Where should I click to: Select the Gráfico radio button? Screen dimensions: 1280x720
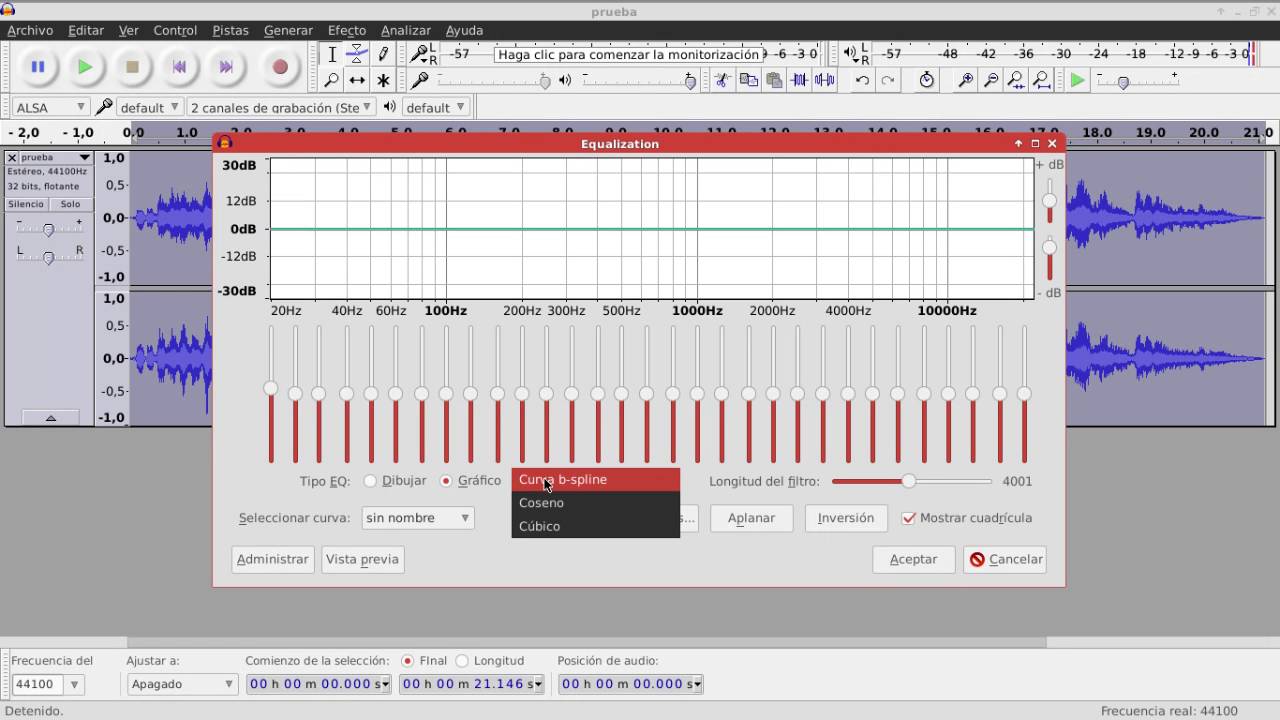coord(446,481)
